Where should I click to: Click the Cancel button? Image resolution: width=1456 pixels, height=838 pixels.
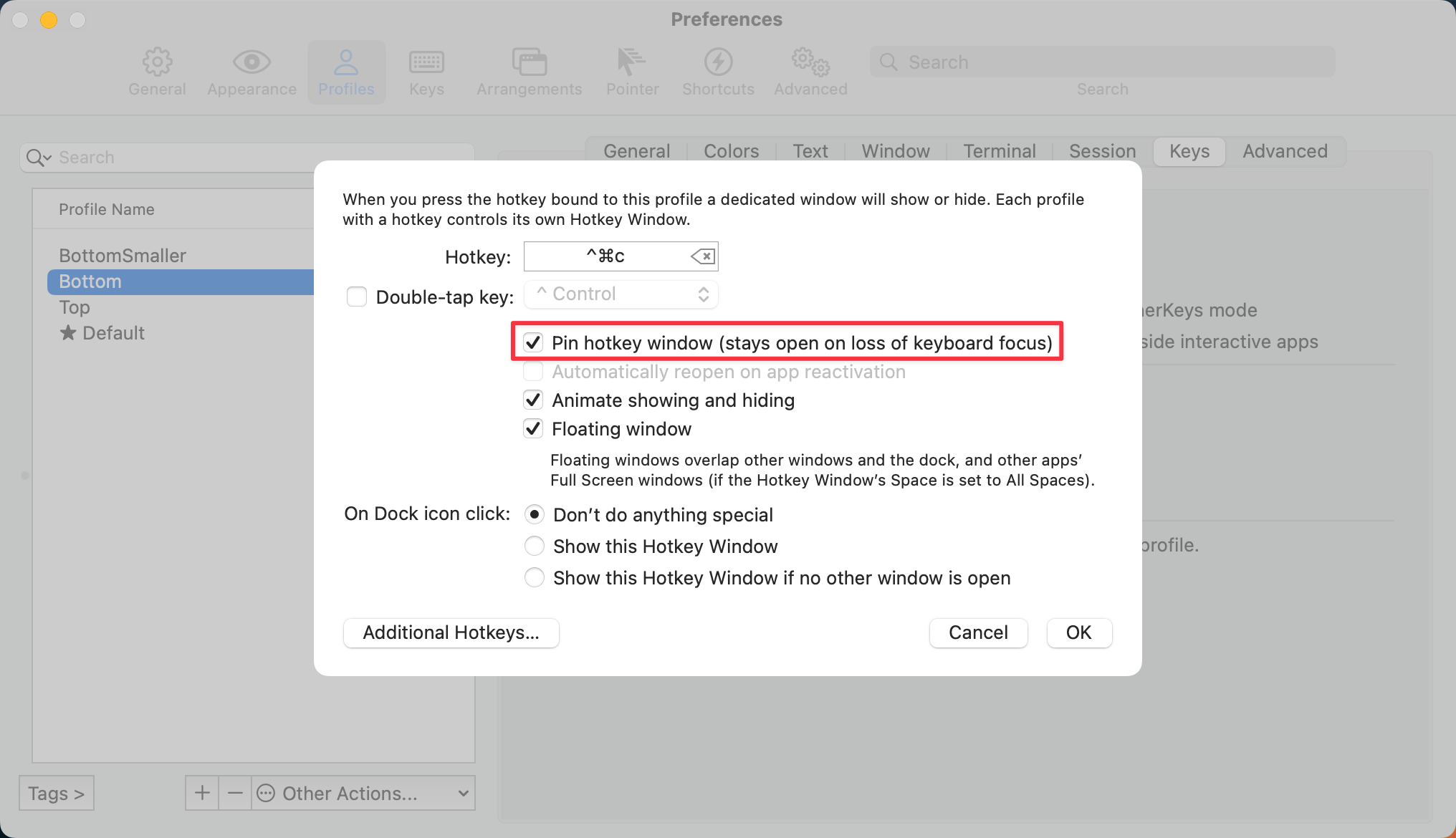[978, 632]
